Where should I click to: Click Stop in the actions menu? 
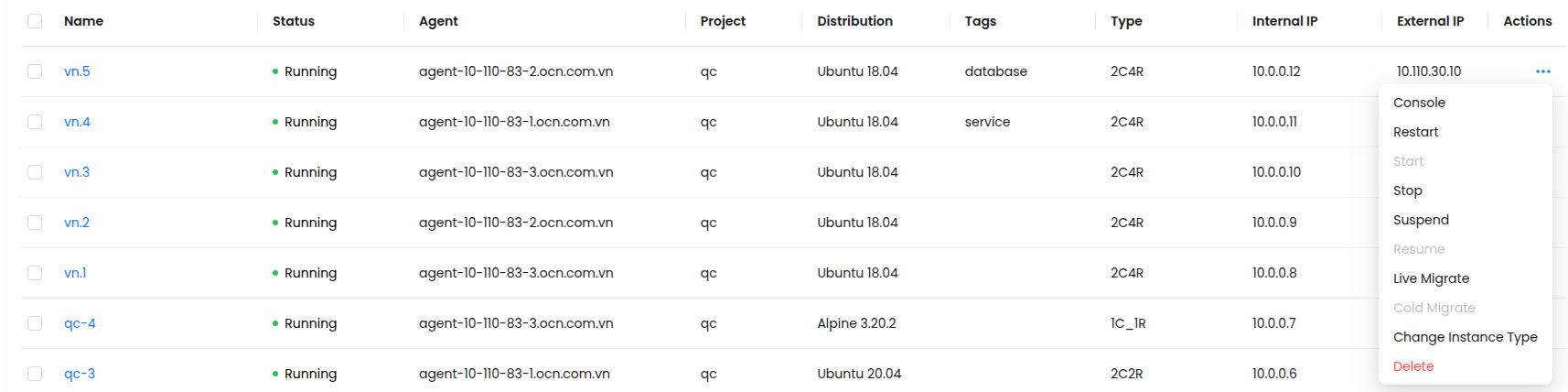pos(1407,191)
